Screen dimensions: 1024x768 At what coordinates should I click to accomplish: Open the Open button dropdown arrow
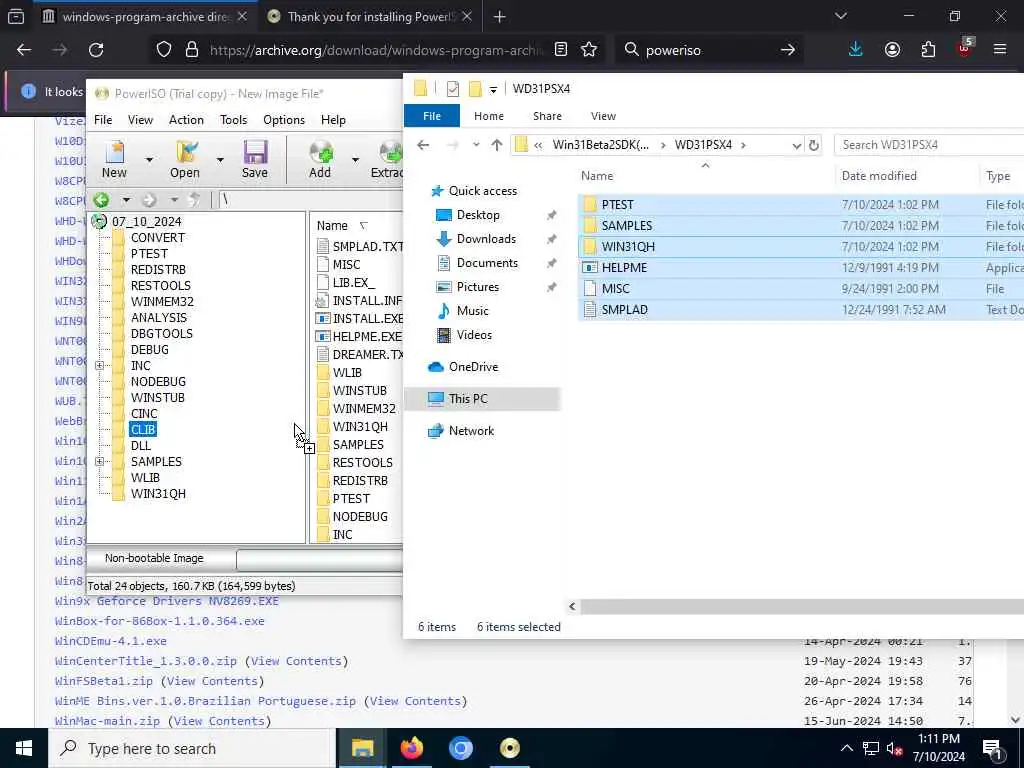(x=220, y=159)
